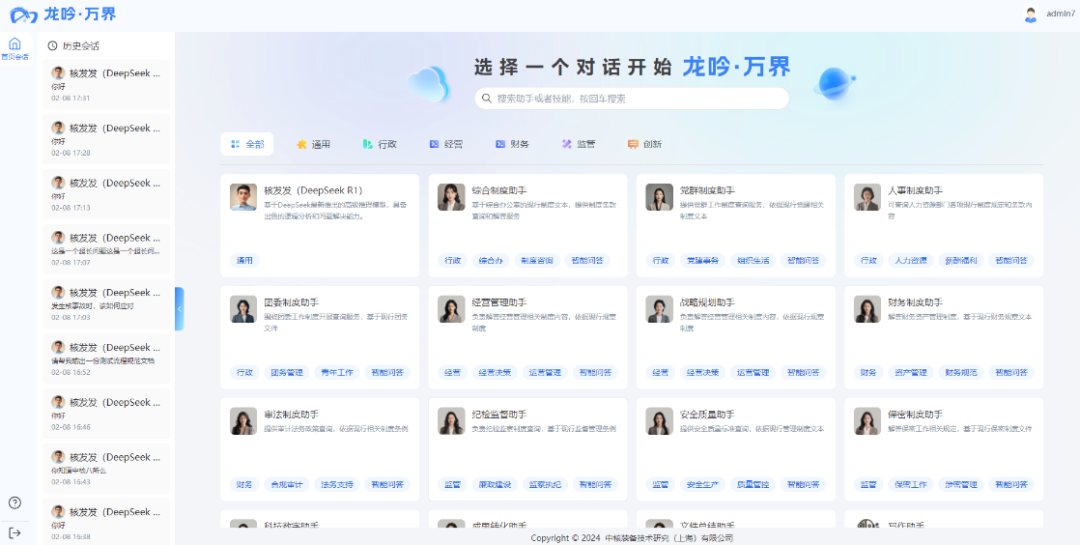
Task: Open history conversation dated 02-08 17:07
Action: [x=105, y=250]
